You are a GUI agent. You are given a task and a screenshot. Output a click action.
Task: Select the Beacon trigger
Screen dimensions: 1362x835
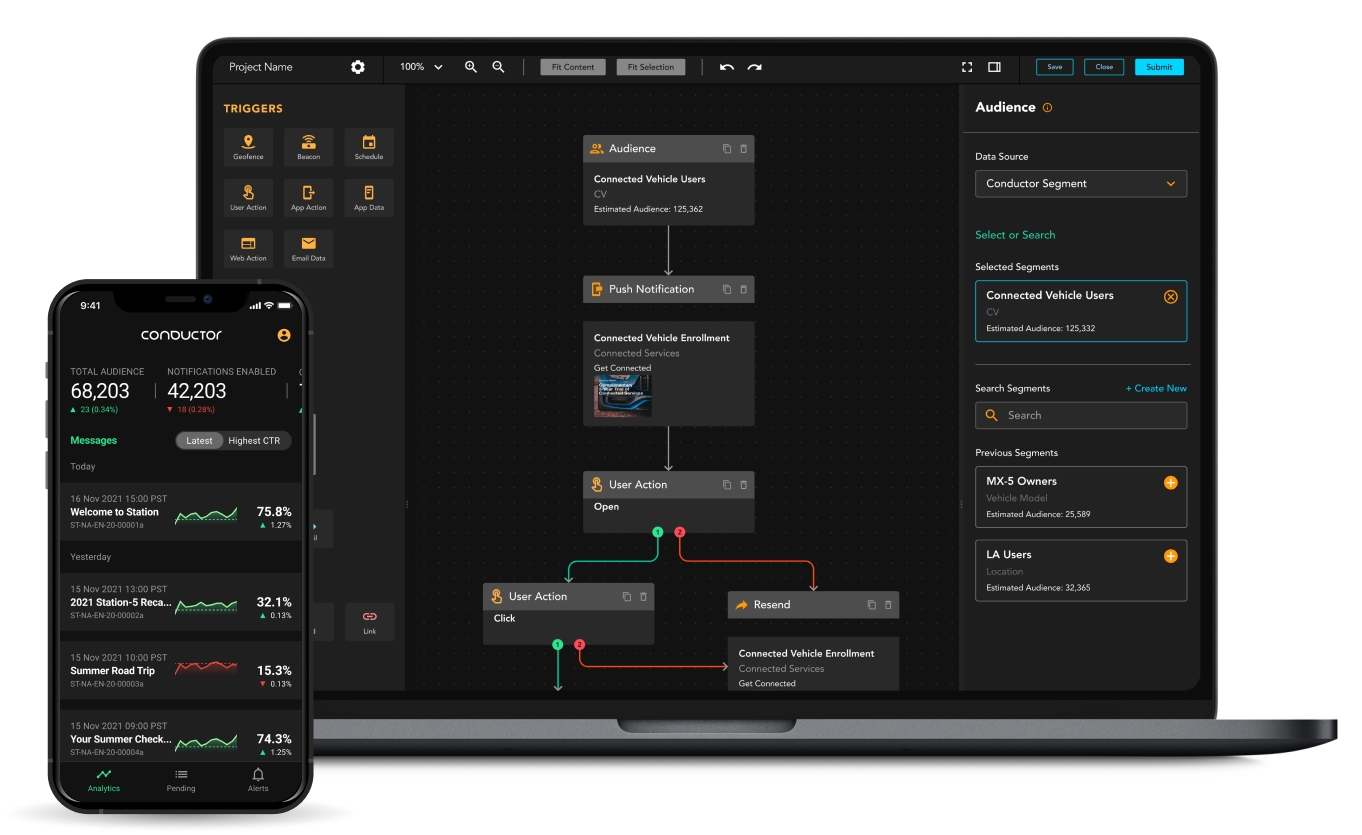[x=309, y=147]
